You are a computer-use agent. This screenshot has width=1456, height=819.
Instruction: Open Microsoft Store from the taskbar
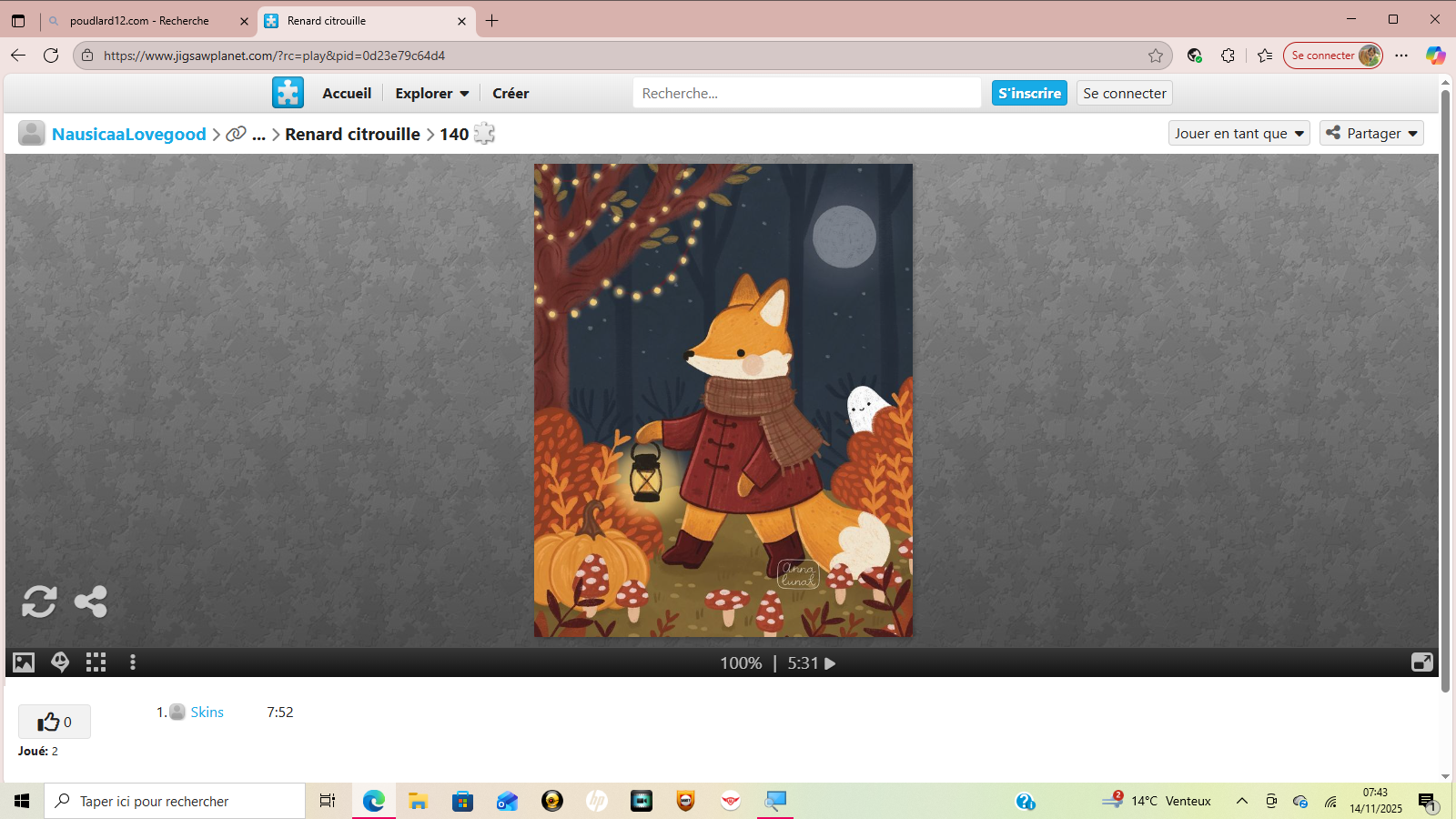pos(462,801)
